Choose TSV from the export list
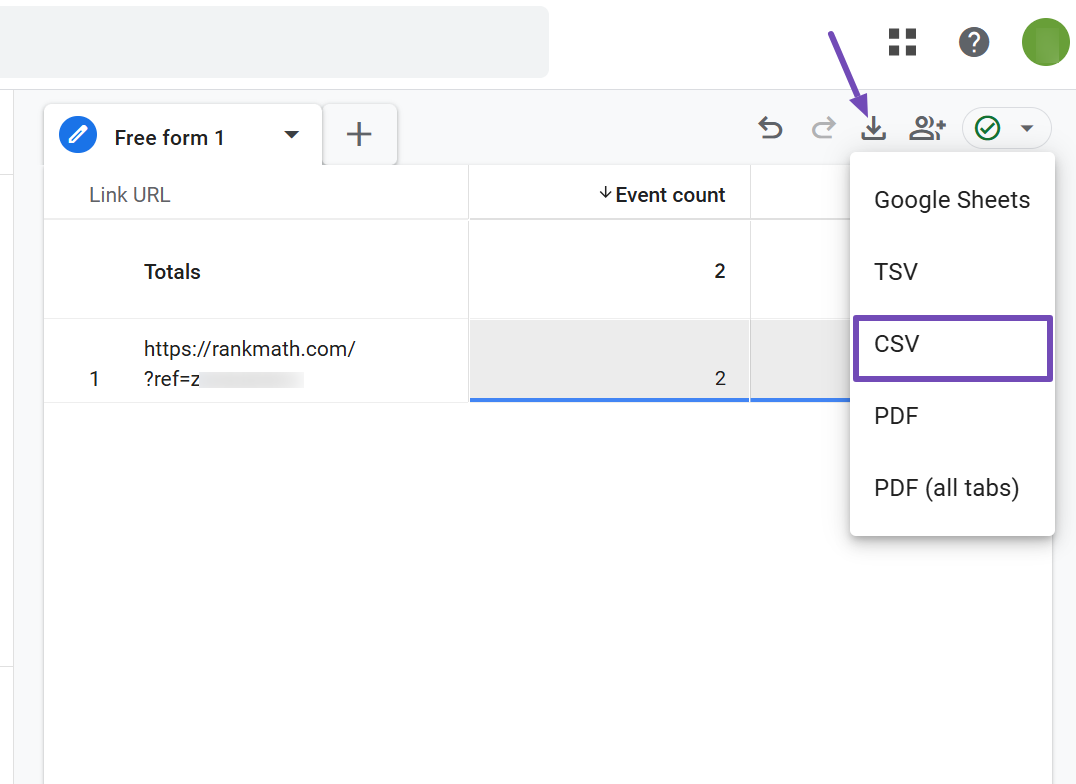1076x784 pixels. [895, 272]
